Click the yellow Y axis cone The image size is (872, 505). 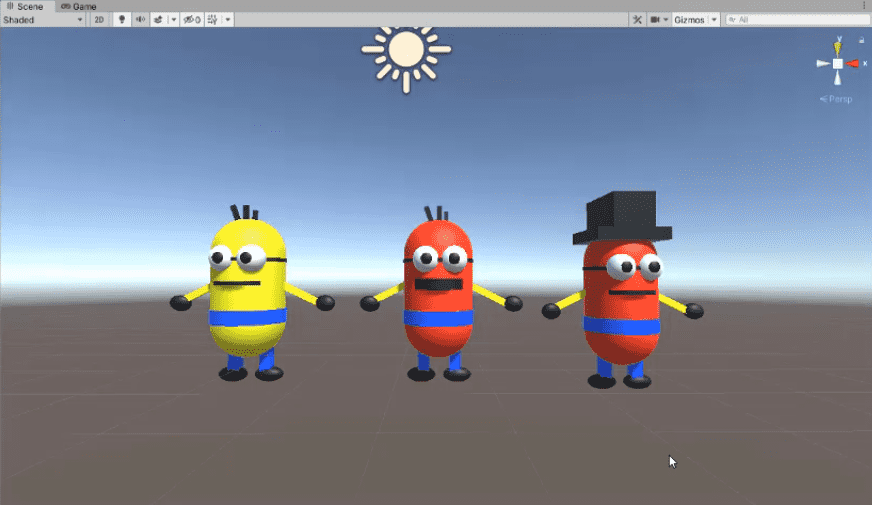838,48
